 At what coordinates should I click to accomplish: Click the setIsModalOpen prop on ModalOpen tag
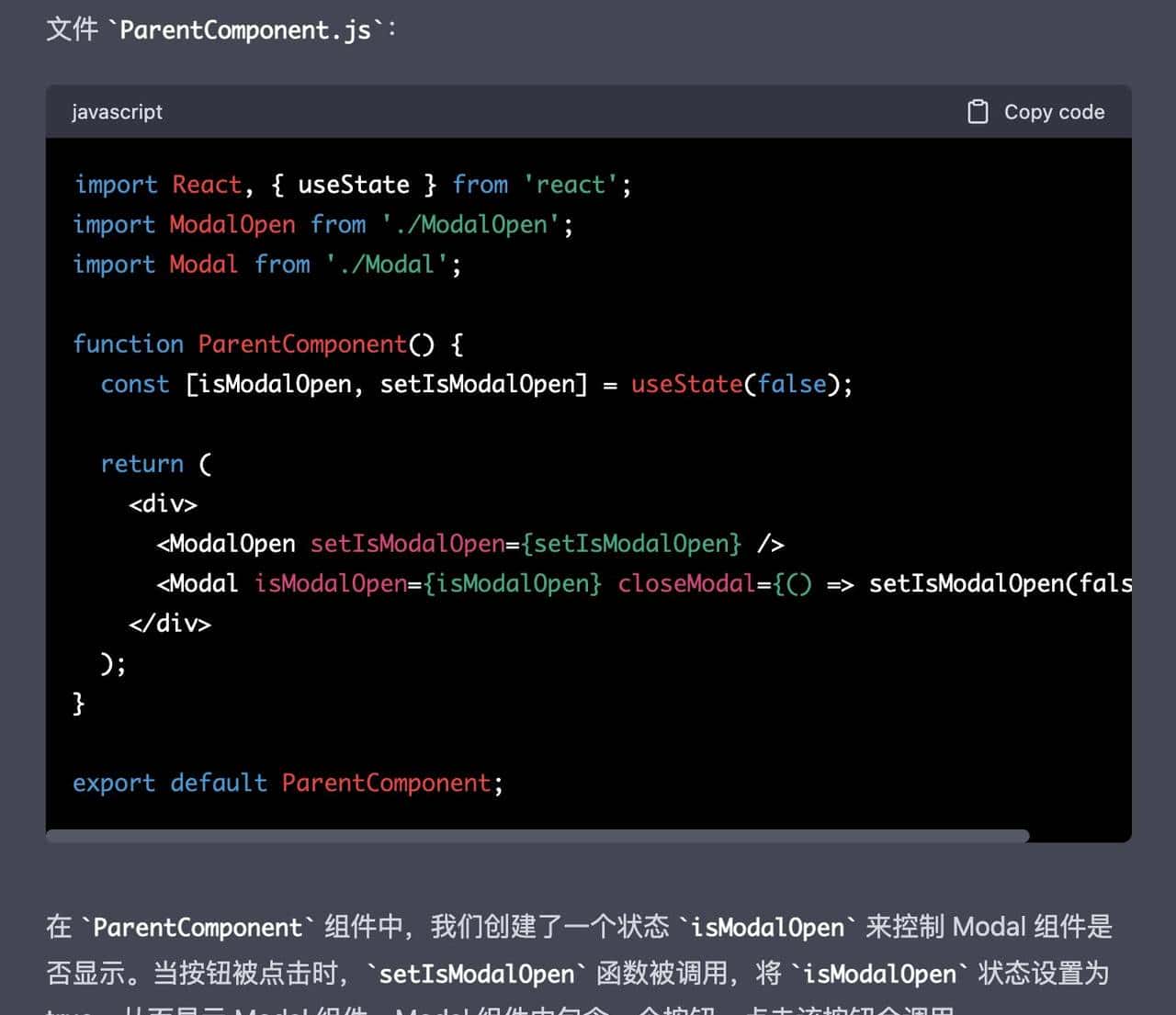407,544
